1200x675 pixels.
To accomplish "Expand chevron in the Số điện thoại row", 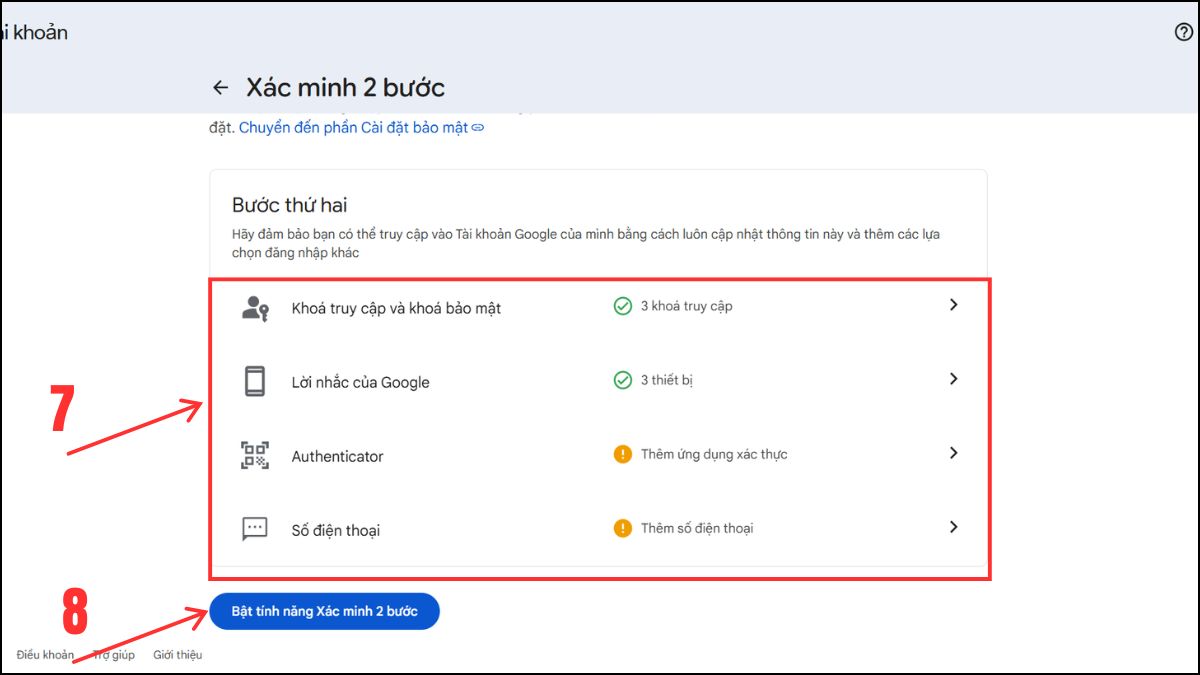I will click(953, 527).
